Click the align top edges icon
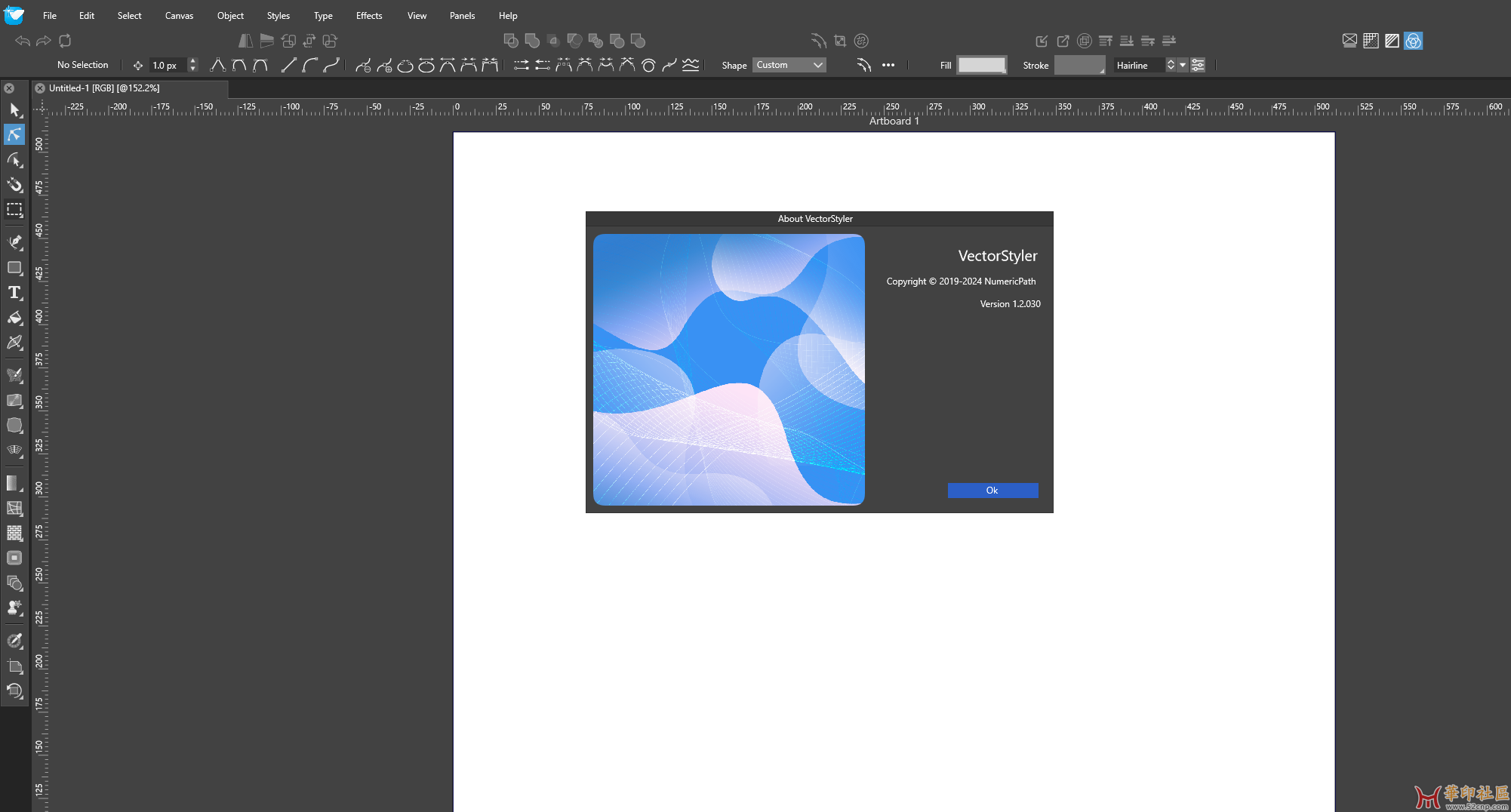Viewport: 1511px width, 812px height. 1106,41
